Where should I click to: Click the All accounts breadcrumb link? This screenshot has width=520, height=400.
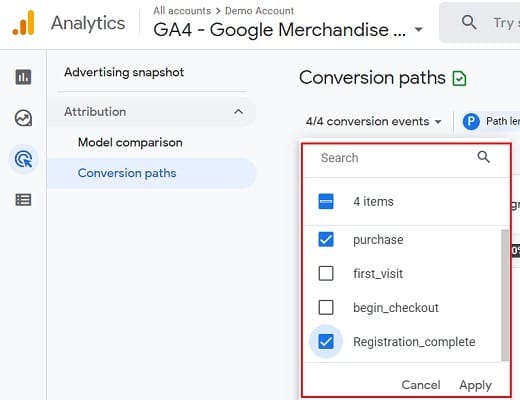coord(182,11)
